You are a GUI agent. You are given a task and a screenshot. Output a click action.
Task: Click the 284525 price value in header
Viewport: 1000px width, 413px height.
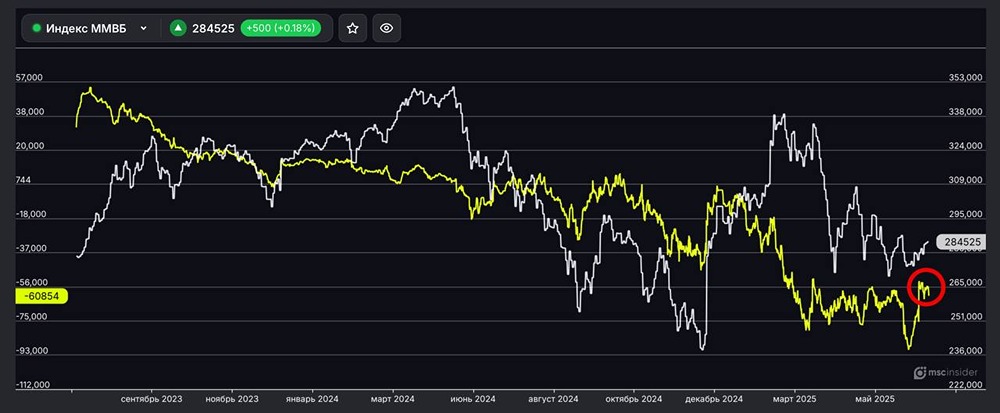(214, 28)
